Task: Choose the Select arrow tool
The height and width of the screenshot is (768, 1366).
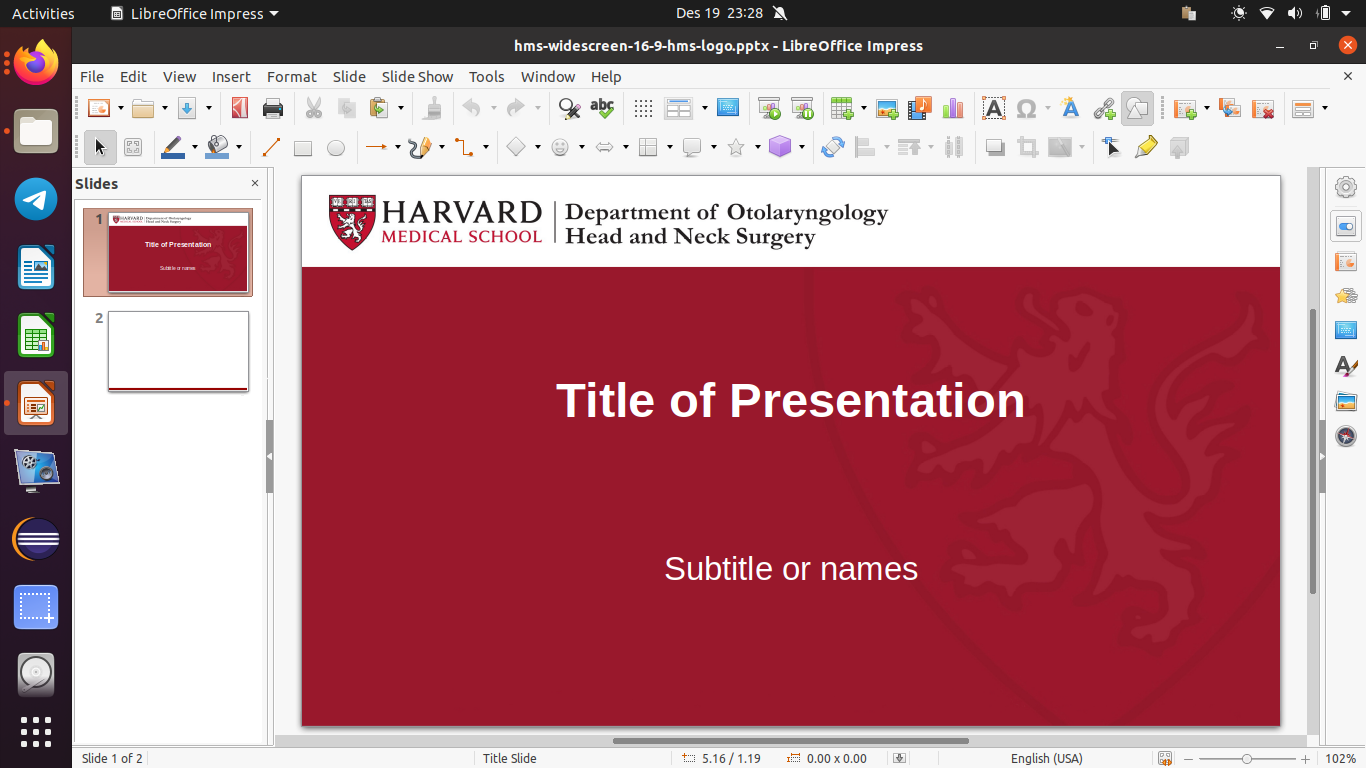Action: point(99,148)
